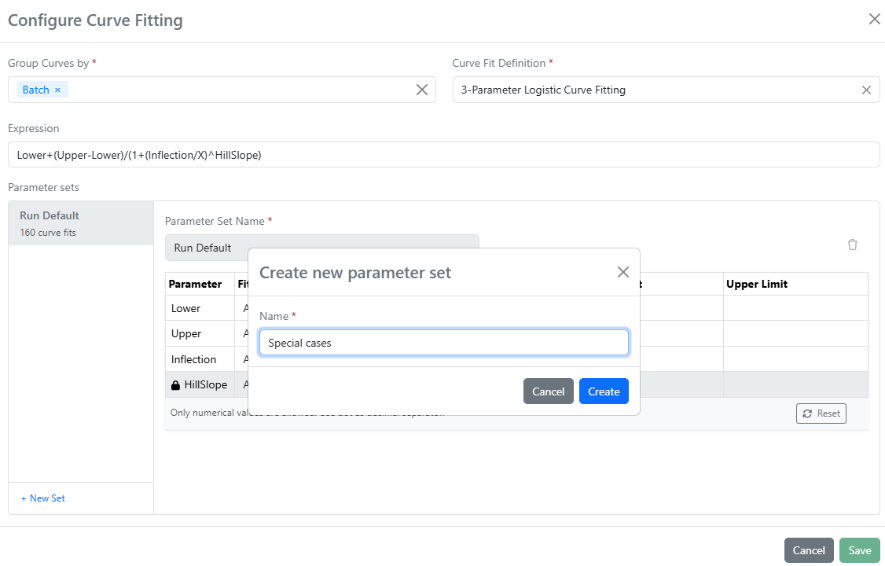
Task: Save the curve fitting configuration
Action: (859, 550)
